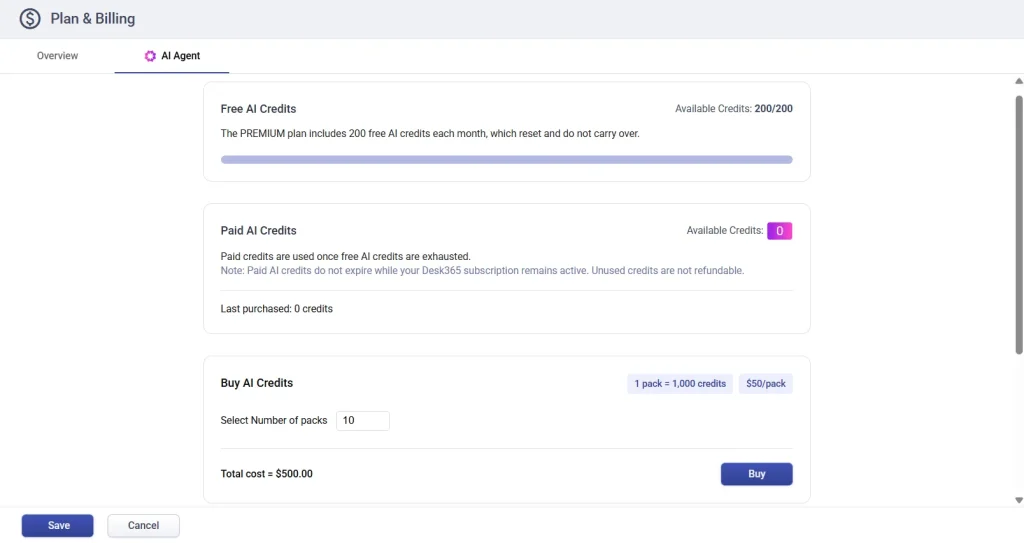
Task: Click the paid credits pink 0 badge
Action: (x=779, y=231)
